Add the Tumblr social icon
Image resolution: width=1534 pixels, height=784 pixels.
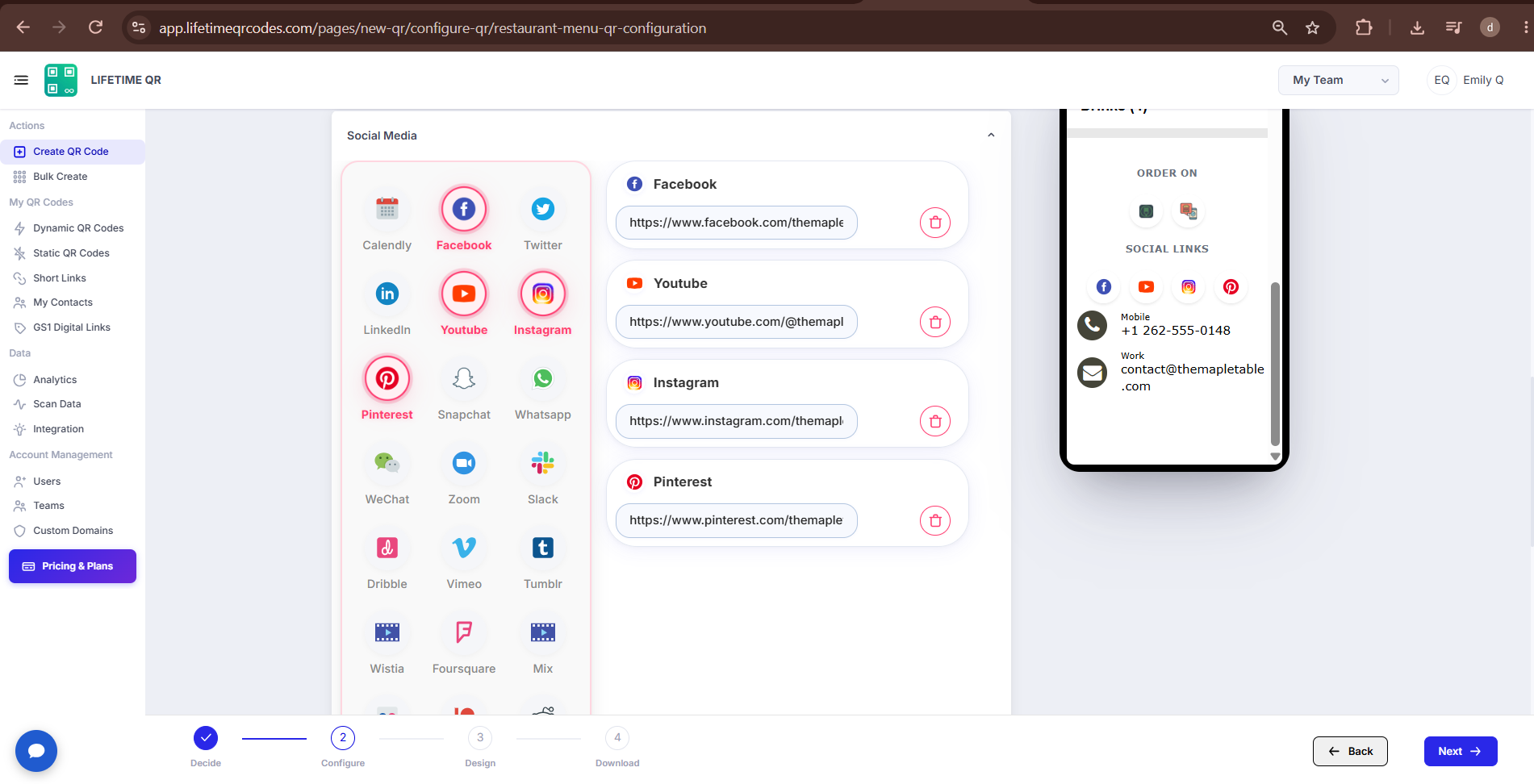point(543,548)
